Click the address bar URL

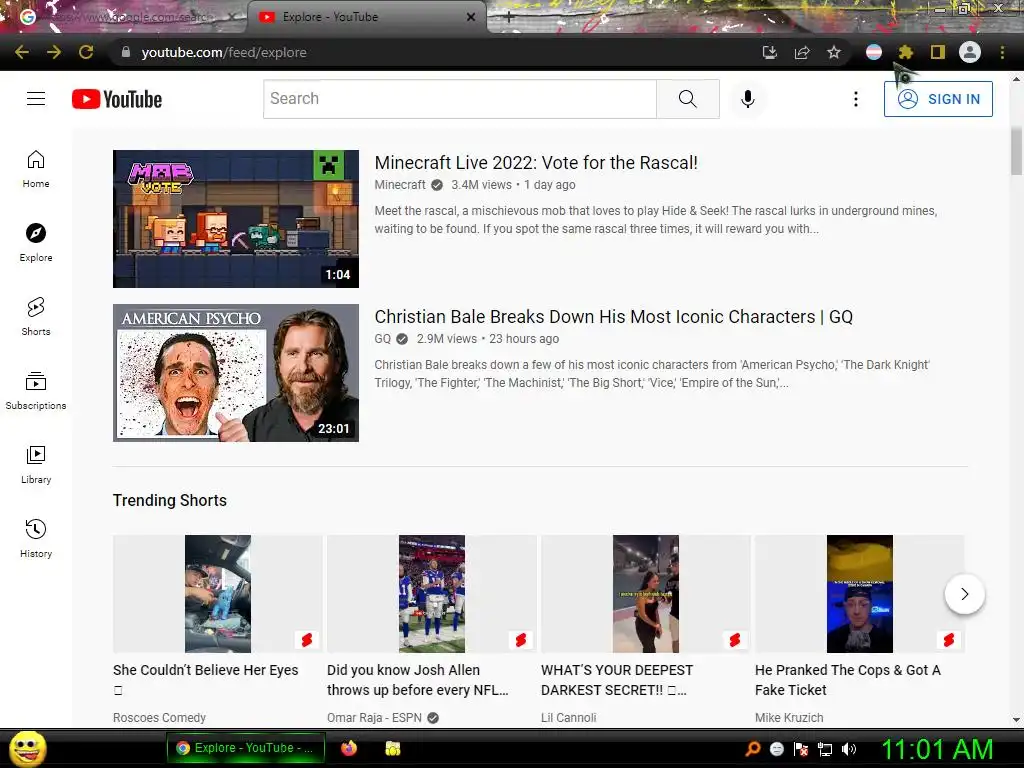[x=224, y=52]
